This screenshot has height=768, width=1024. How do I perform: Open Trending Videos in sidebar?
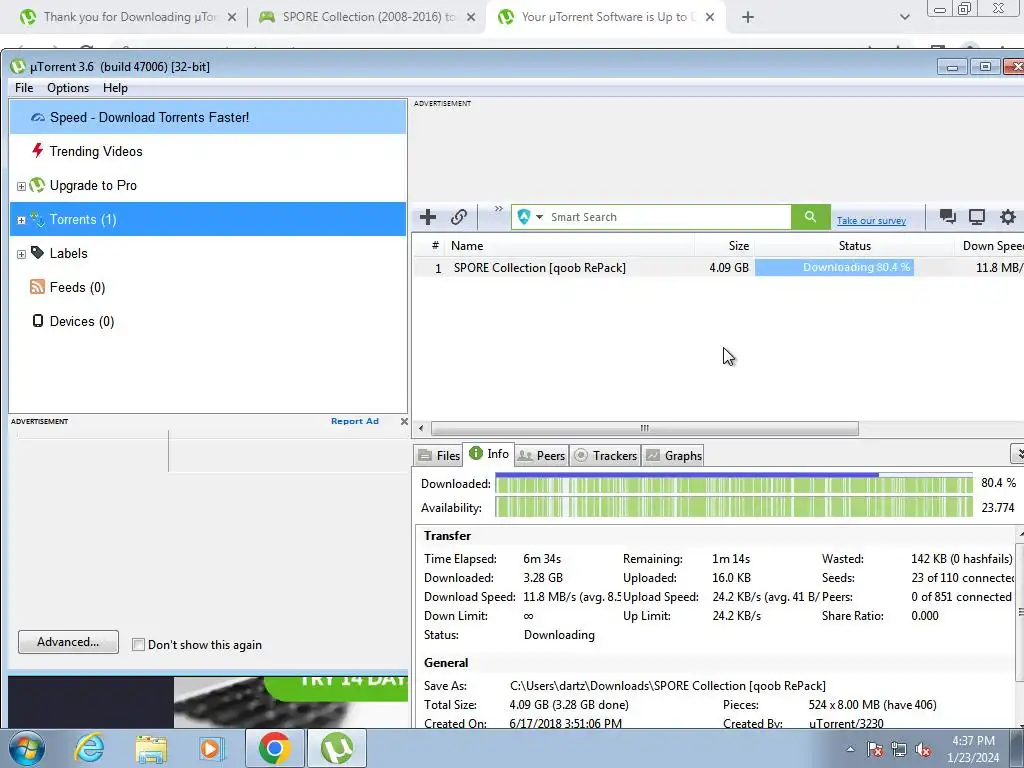coord(208,152)
